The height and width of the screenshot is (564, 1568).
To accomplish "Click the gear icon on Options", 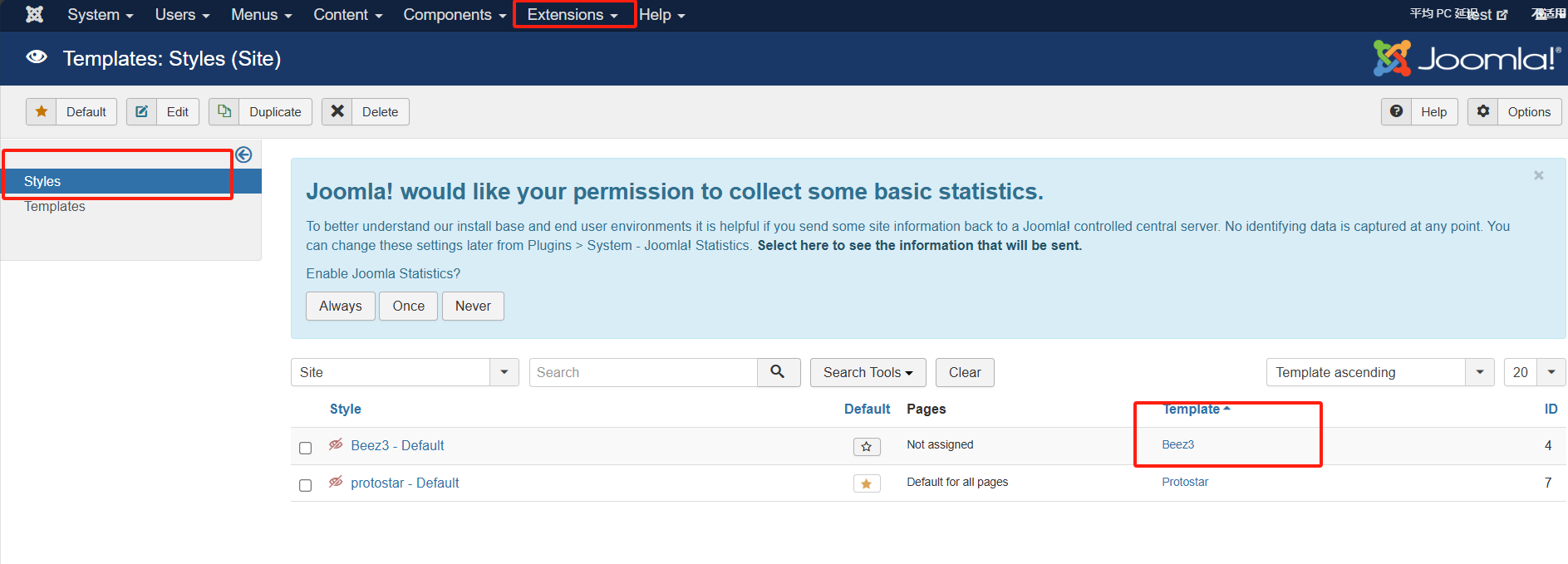I will (x=1483, y=111).
